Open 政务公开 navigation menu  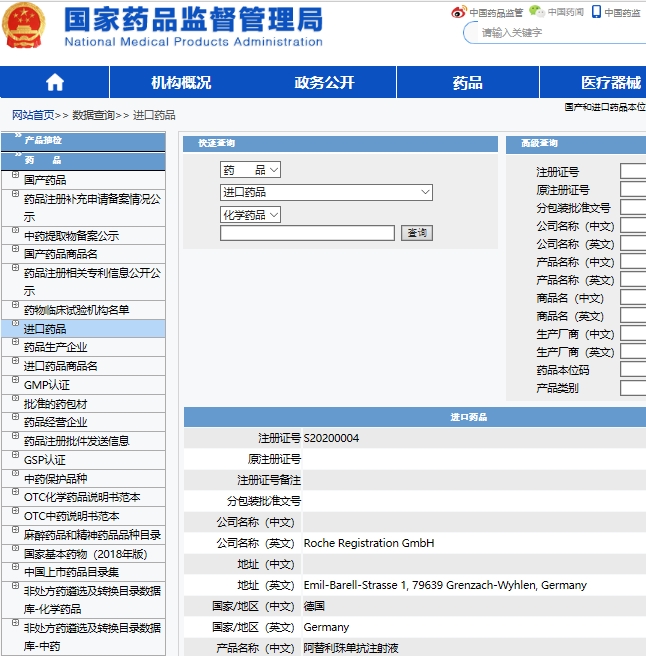pos(325,82)
